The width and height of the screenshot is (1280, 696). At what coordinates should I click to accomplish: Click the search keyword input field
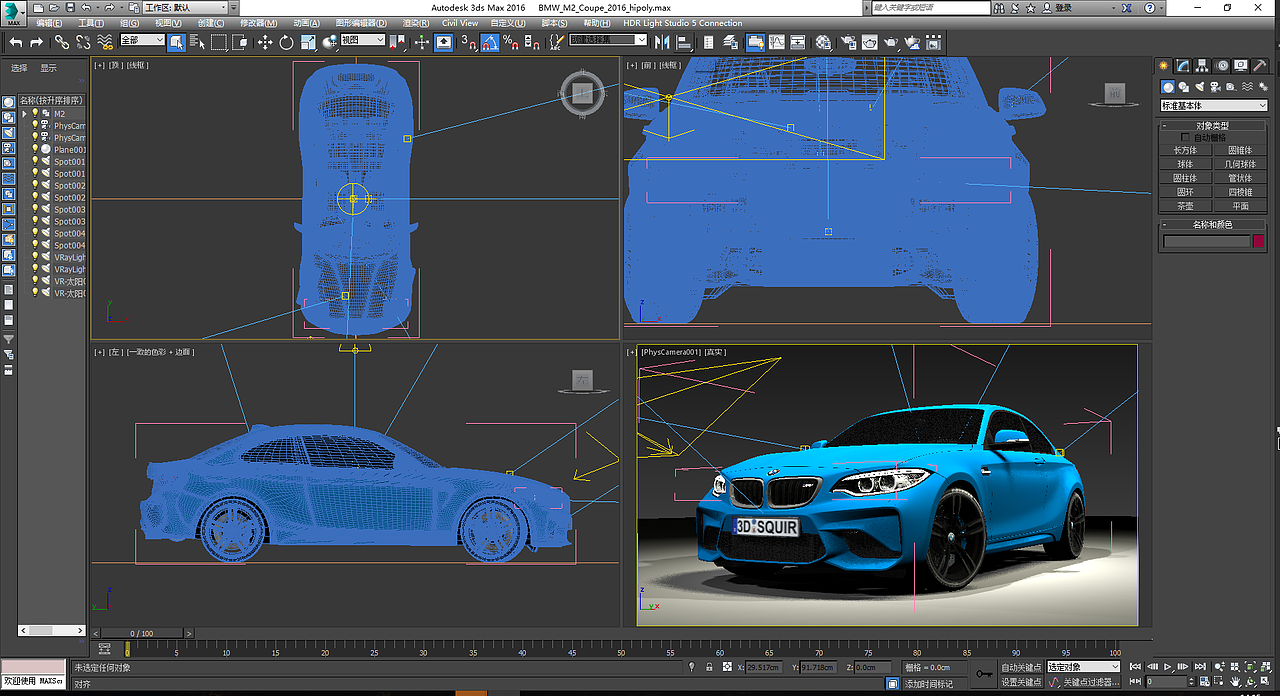(930, 7)
